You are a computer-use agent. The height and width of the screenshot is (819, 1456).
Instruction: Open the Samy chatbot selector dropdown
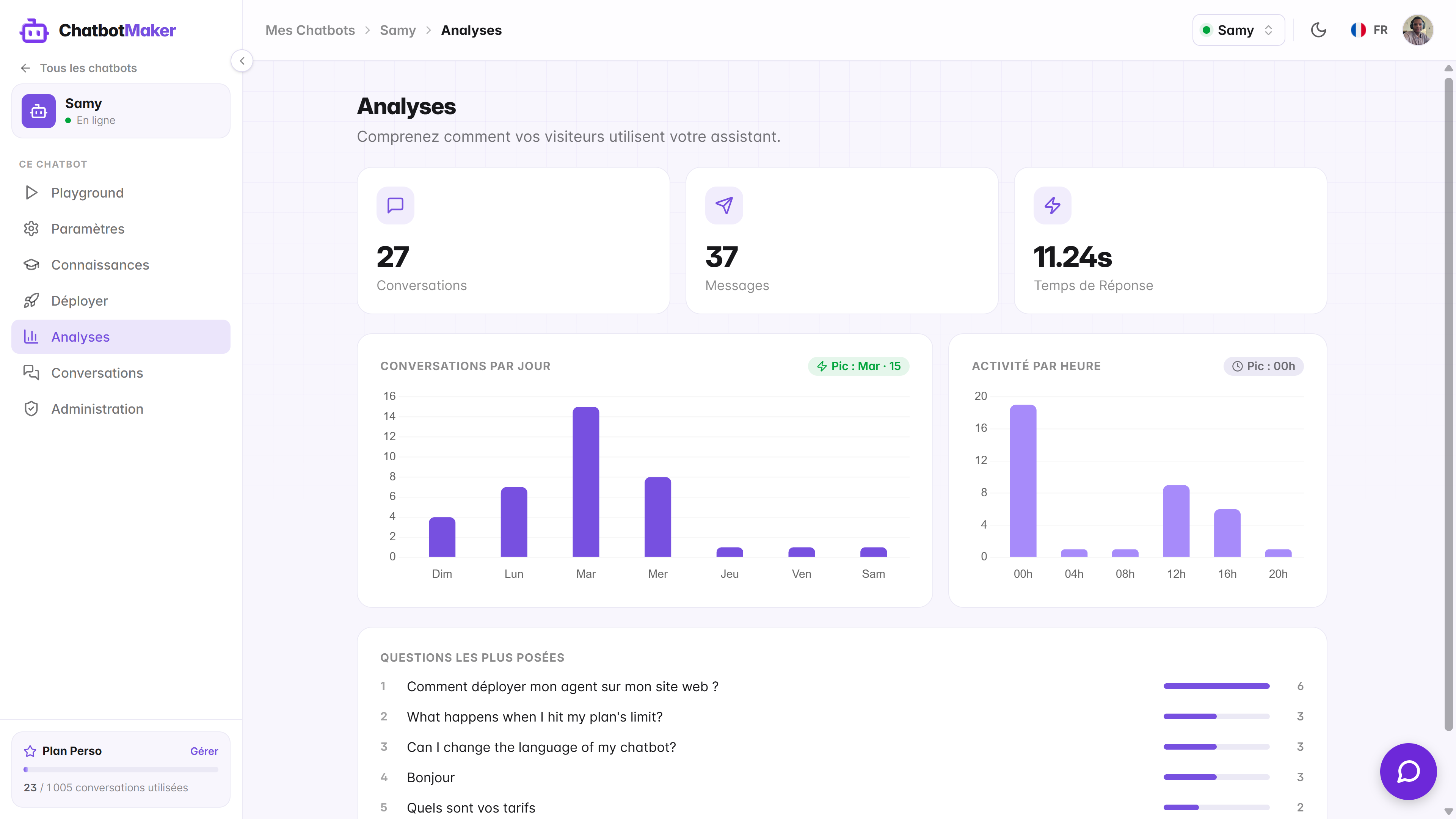[x=1238, y=30]
